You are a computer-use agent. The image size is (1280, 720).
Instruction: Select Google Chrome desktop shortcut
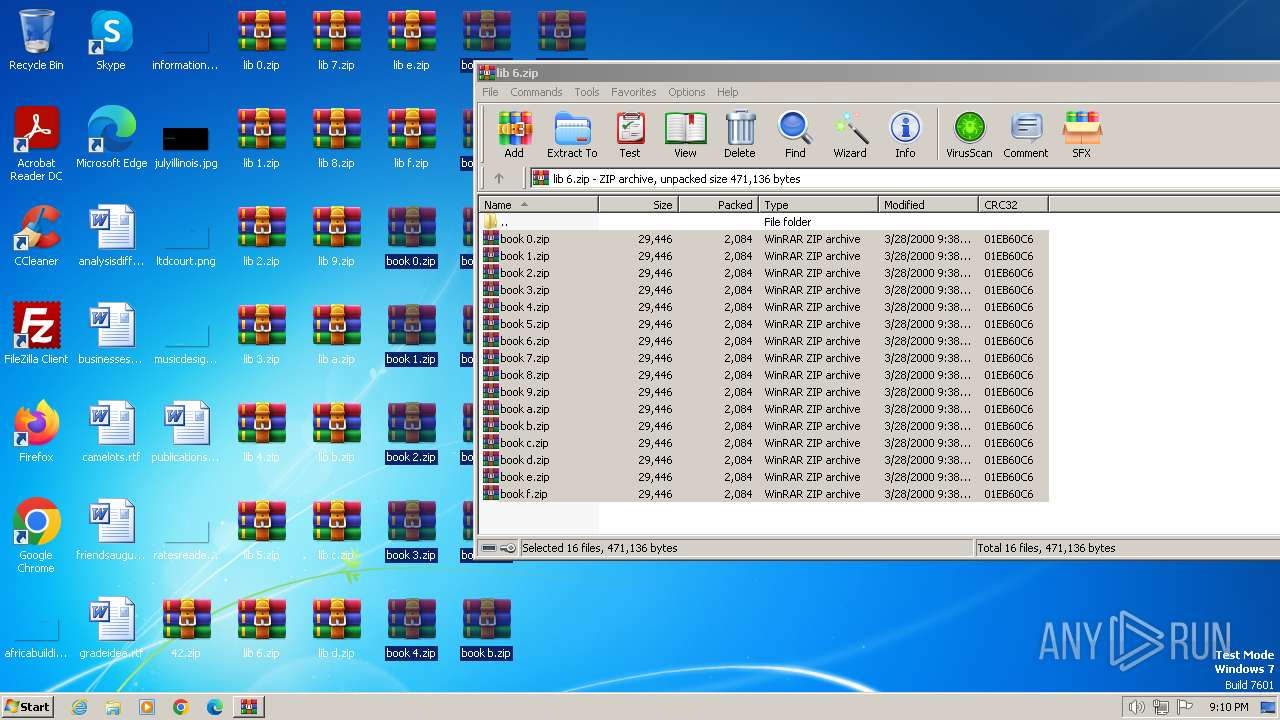36,537
